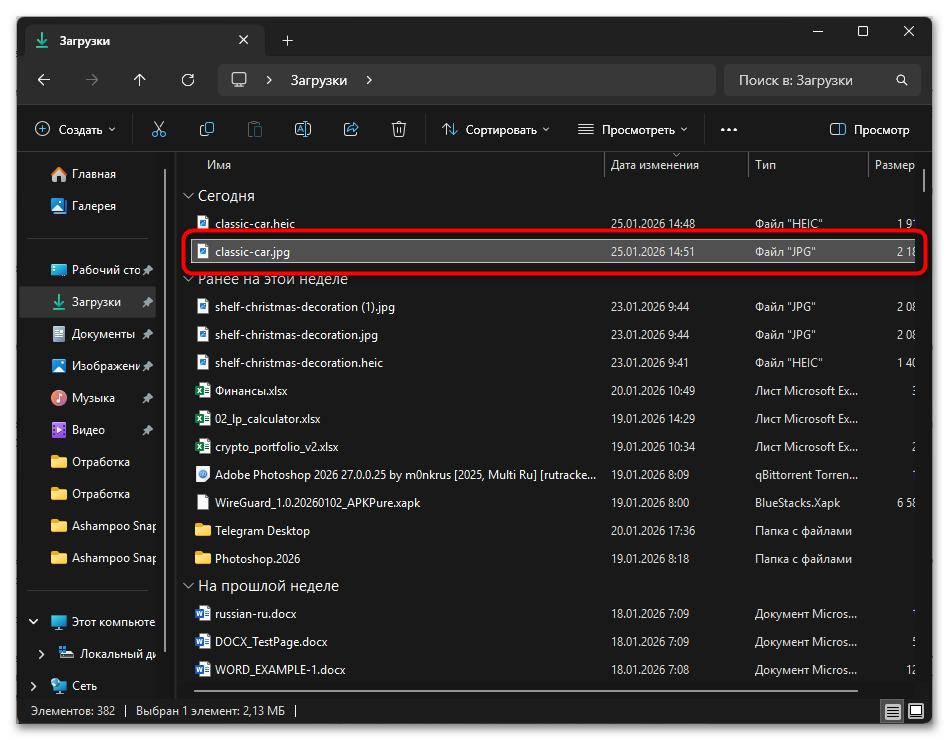Open the Создать dropdown menu
Screen dimensions: 949x740
coord(75,129)
